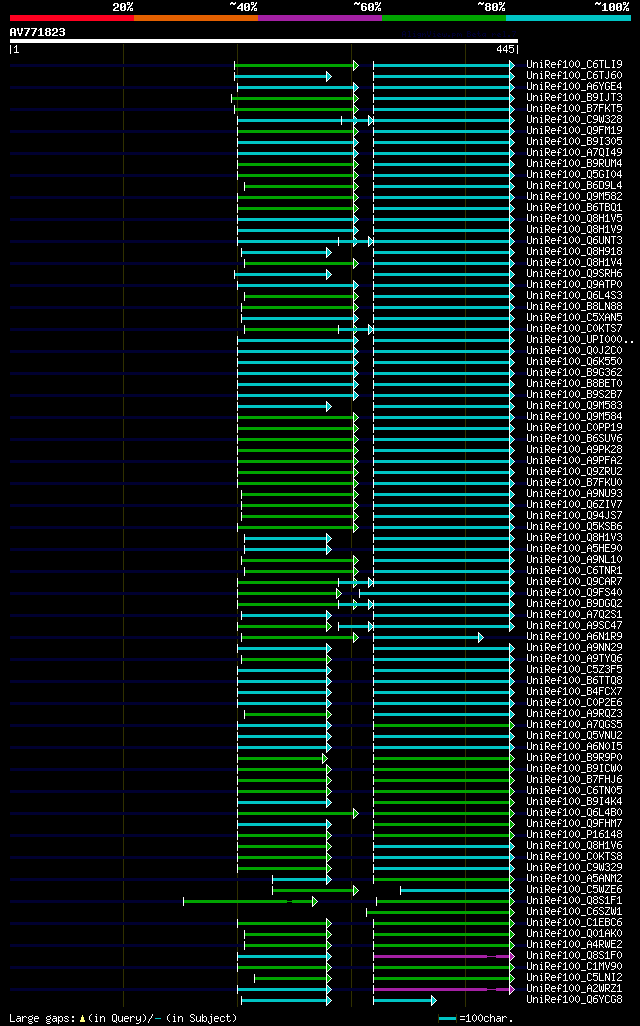Select the UniRef100_B9RUM4 label
640x1026 pixels.
coord(575,164)
